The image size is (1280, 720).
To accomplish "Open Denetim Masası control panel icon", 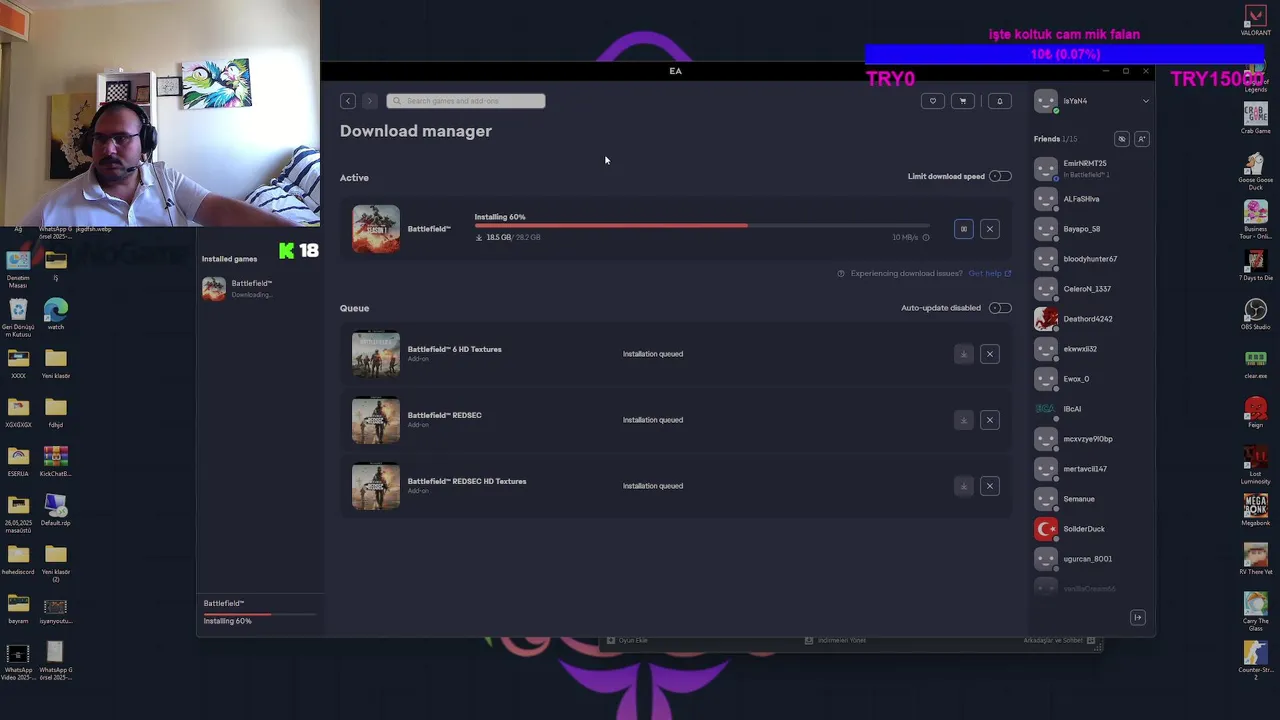I will tap(18, 268).
